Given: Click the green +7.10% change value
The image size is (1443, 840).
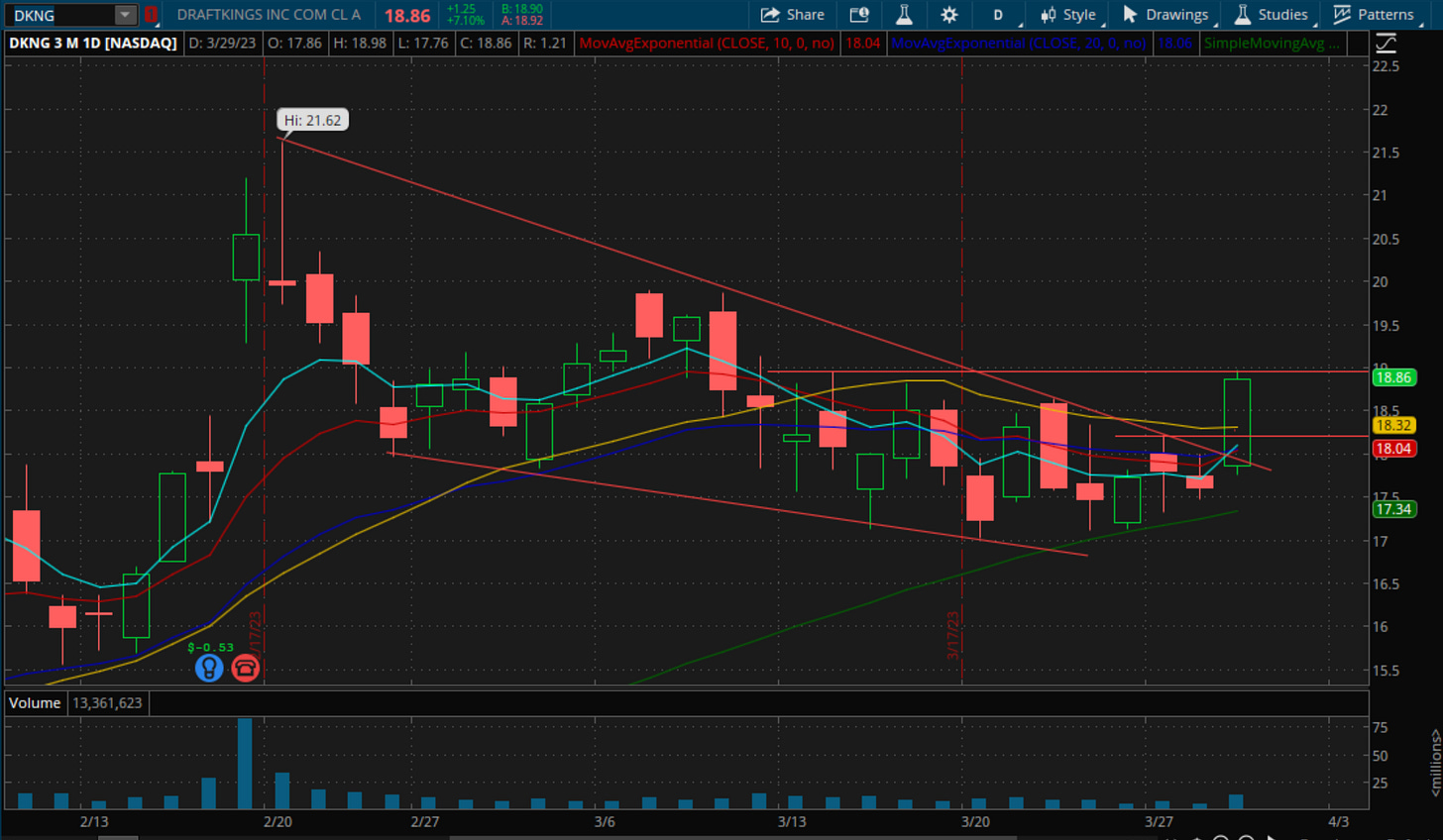Looking at the screenshot, I should coord(466,21).
